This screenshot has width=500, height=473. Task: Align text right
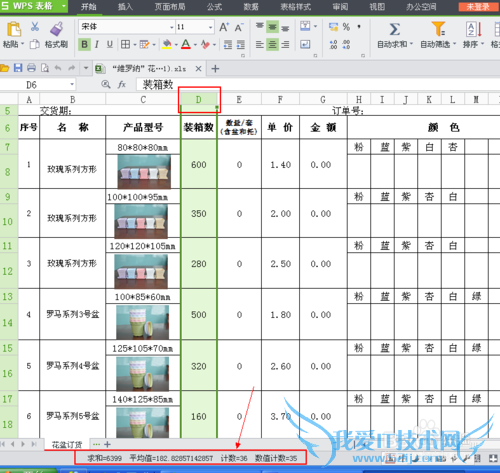point(285,44)
